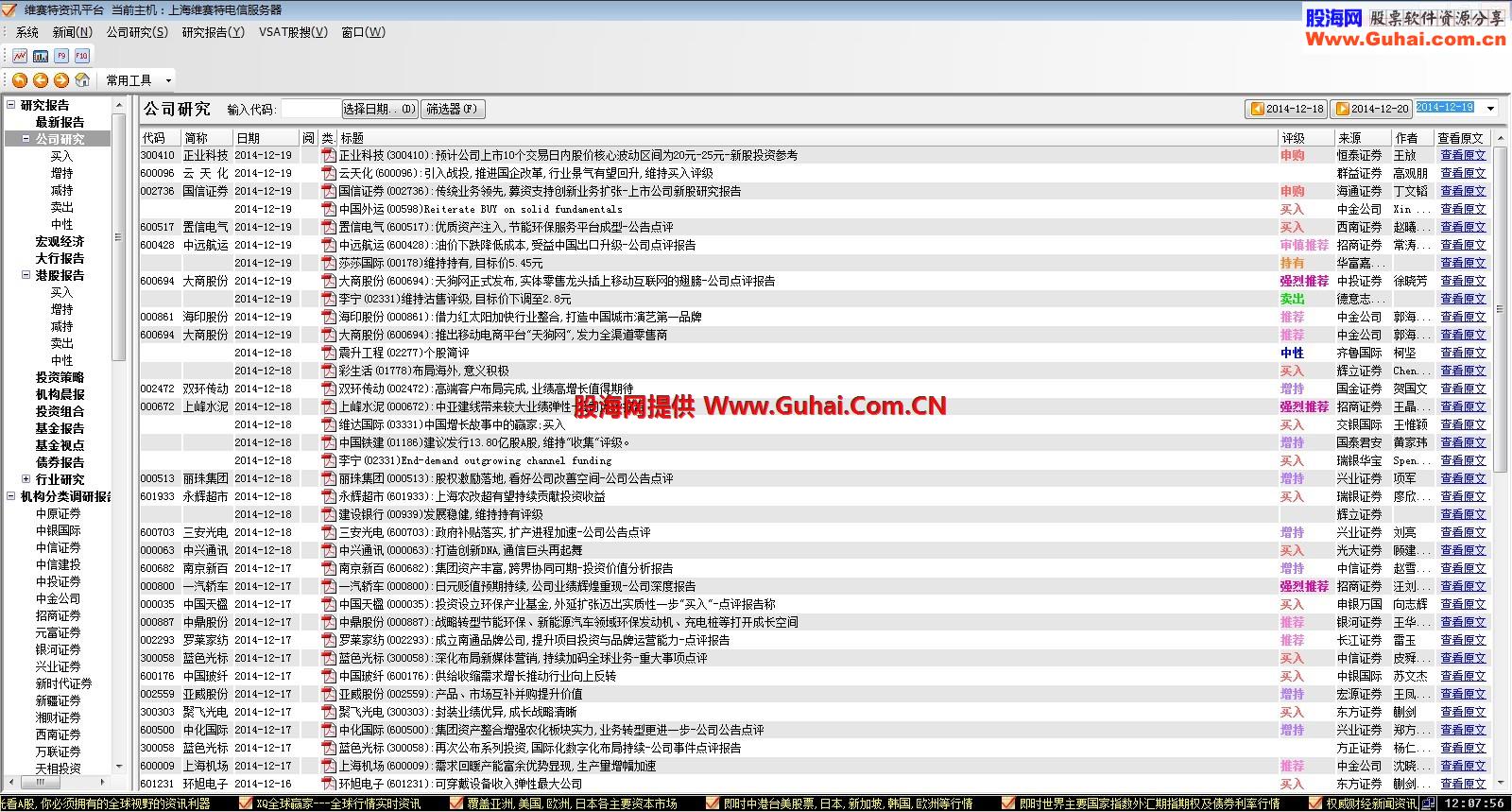Viewport: 1512px width, 812px height.
Task: Open the line chart toolbar icon
Action: (20, 56)
